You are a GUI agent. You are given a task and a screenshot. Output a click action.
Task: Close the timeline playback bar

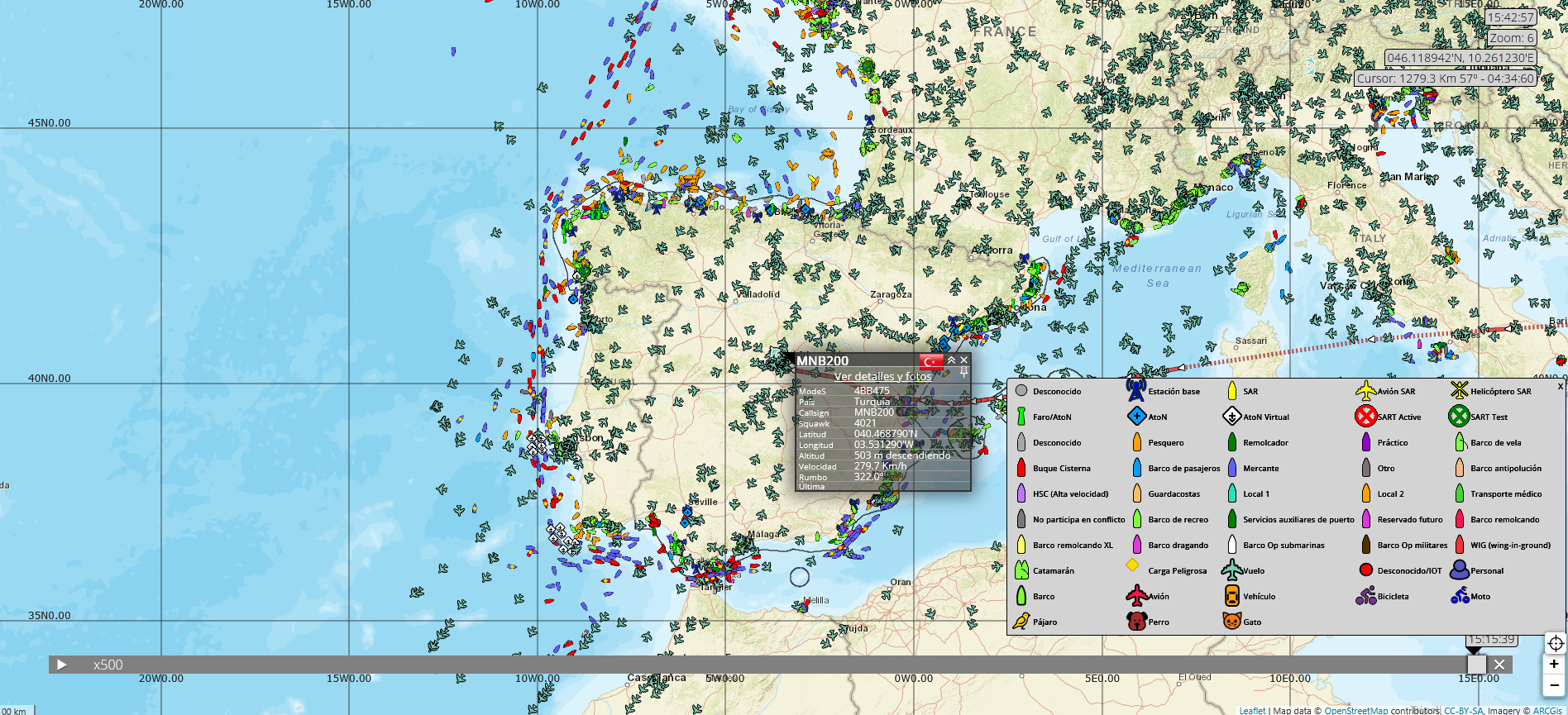[1499, 665]
